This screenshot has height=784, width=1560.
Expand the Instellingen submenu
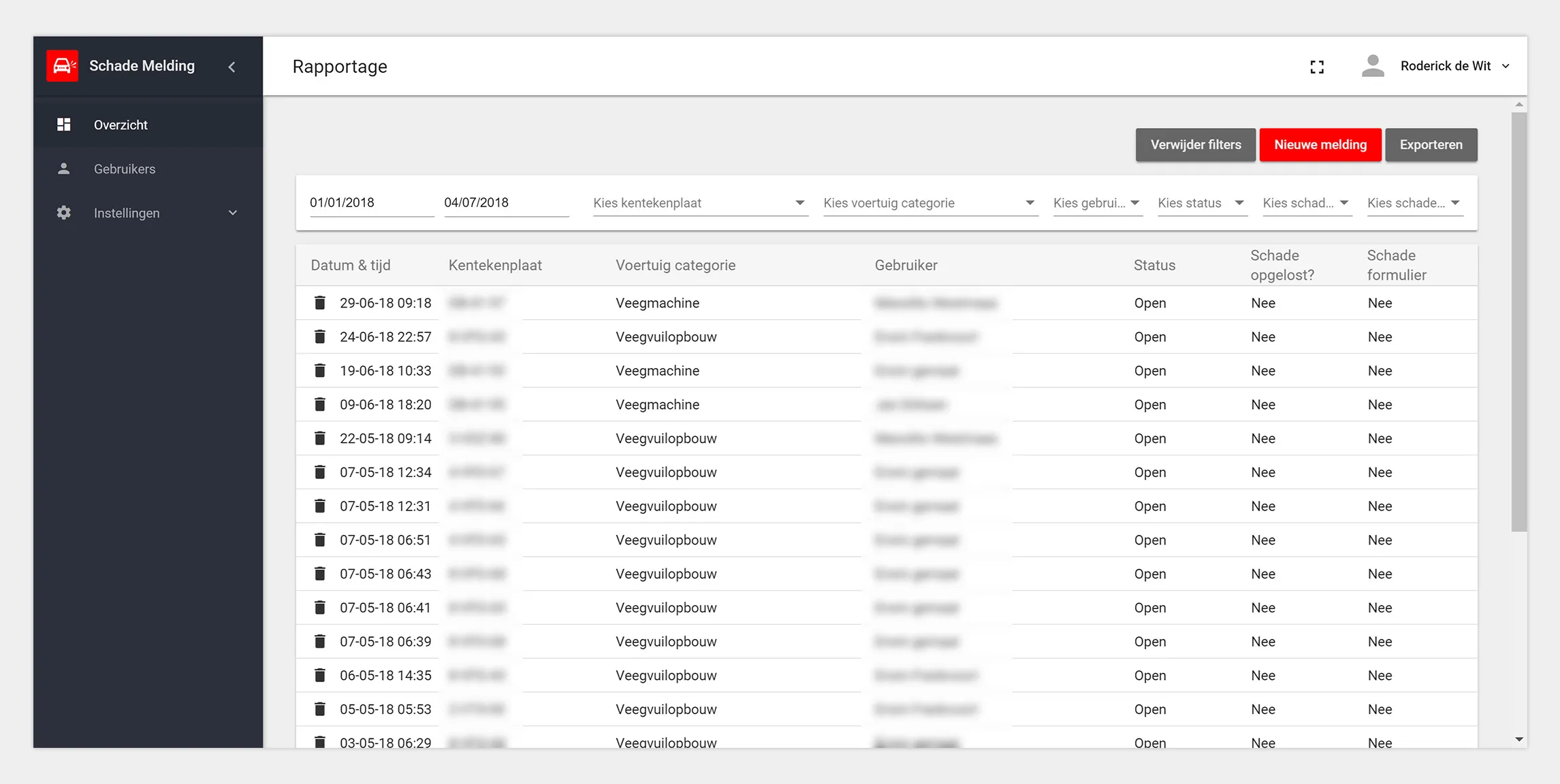[x=232, y=213]
